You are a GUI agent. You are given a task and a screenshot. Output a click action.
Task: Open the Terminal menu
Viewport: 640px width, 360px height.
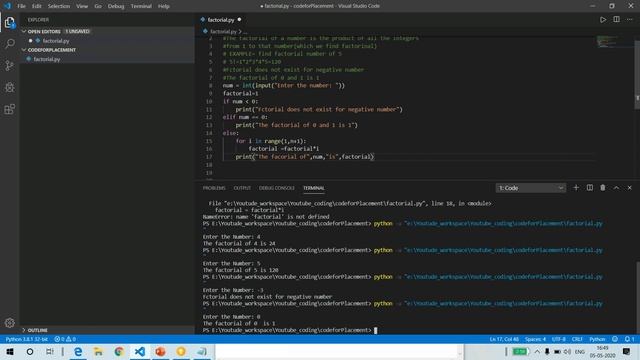[x=141, y=6]
